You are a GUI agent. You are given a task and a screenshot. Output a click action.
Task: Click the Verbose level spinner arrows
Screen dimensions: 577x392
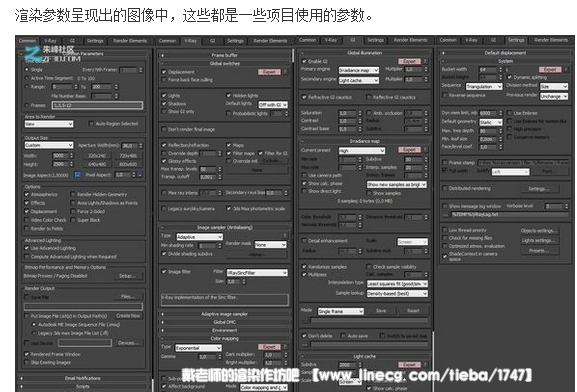567,206
